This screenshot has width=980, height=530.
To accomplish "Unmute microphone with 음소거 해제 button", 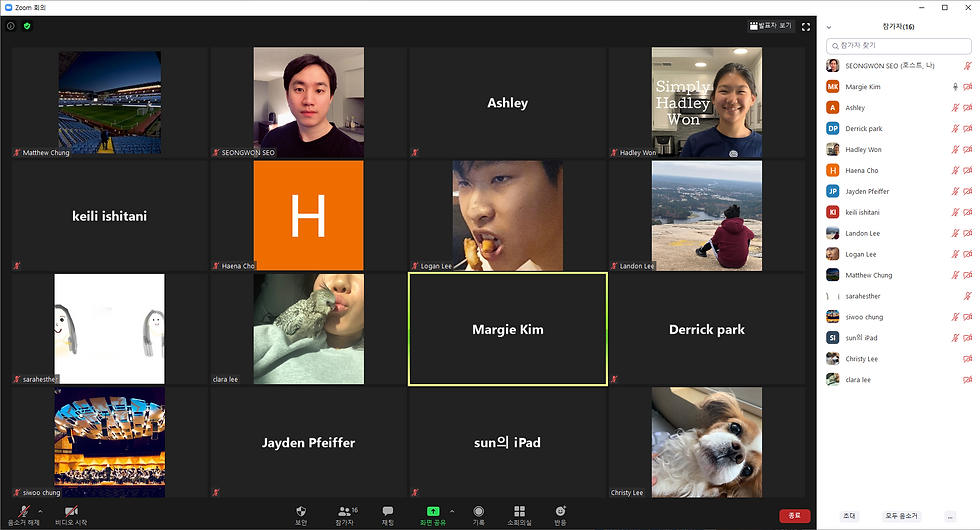I will tap(23, 515).
